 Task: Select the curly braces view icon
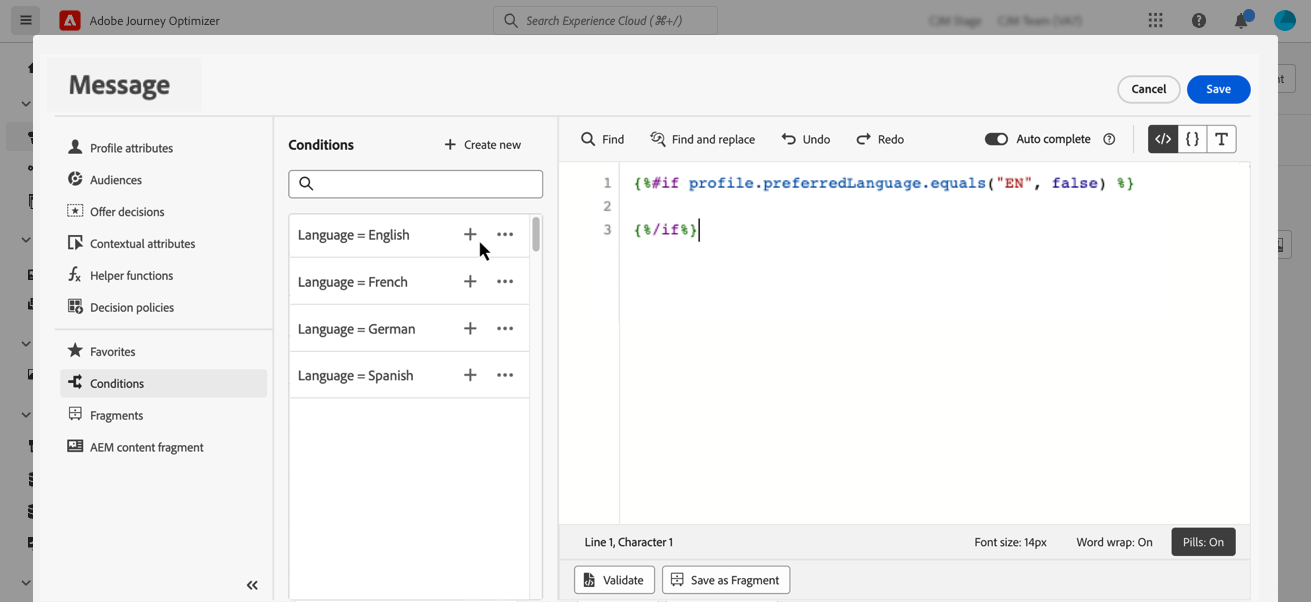[1192, 139]
